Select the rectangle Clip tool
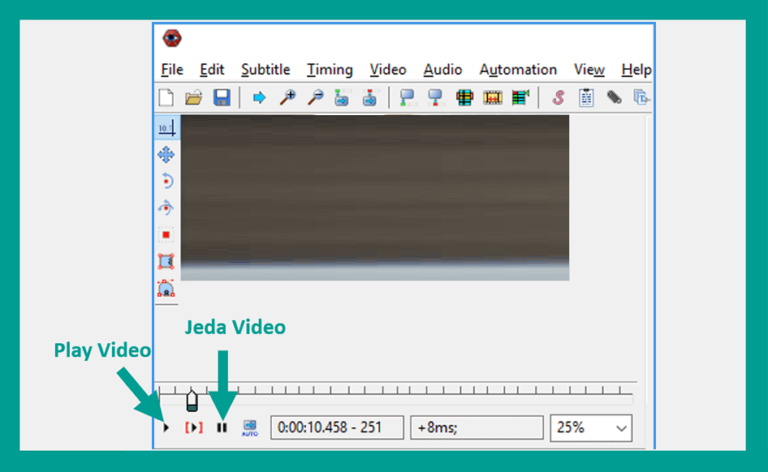The height and width of the screenshot is (472, 768). (167, 261)
